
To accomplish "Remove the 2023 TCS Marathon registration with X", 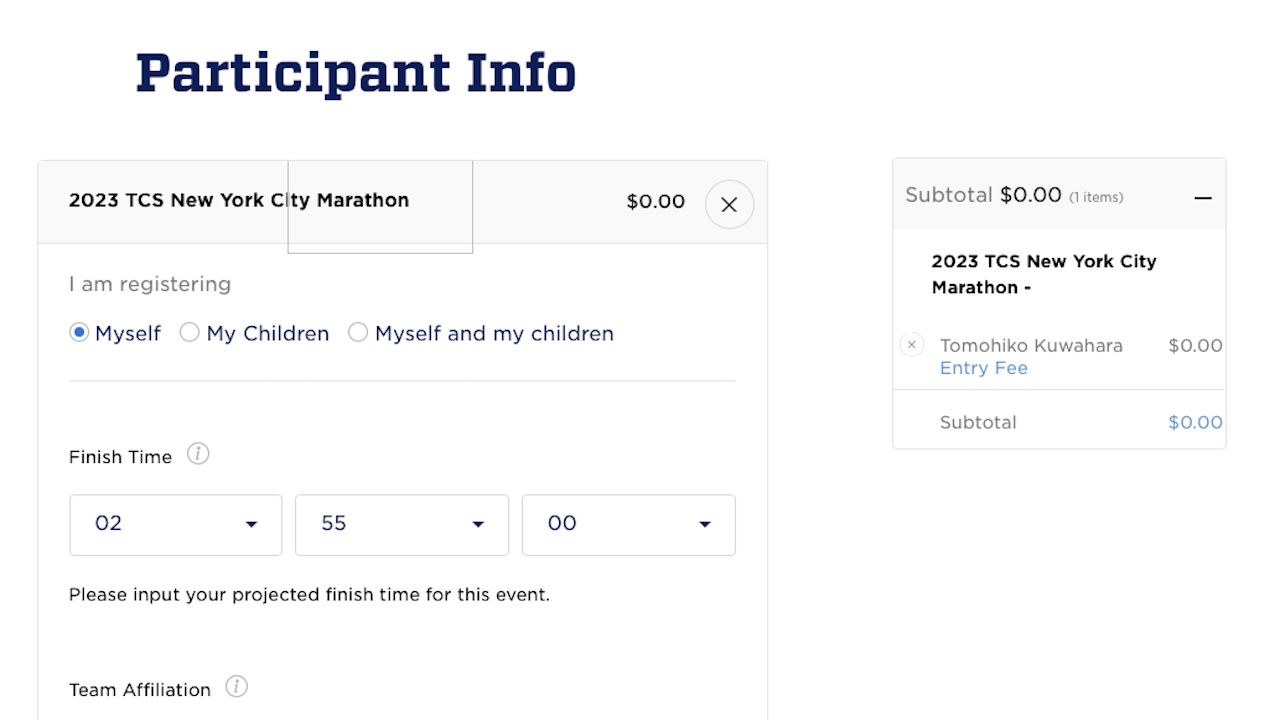I will (x=729, y=204).
